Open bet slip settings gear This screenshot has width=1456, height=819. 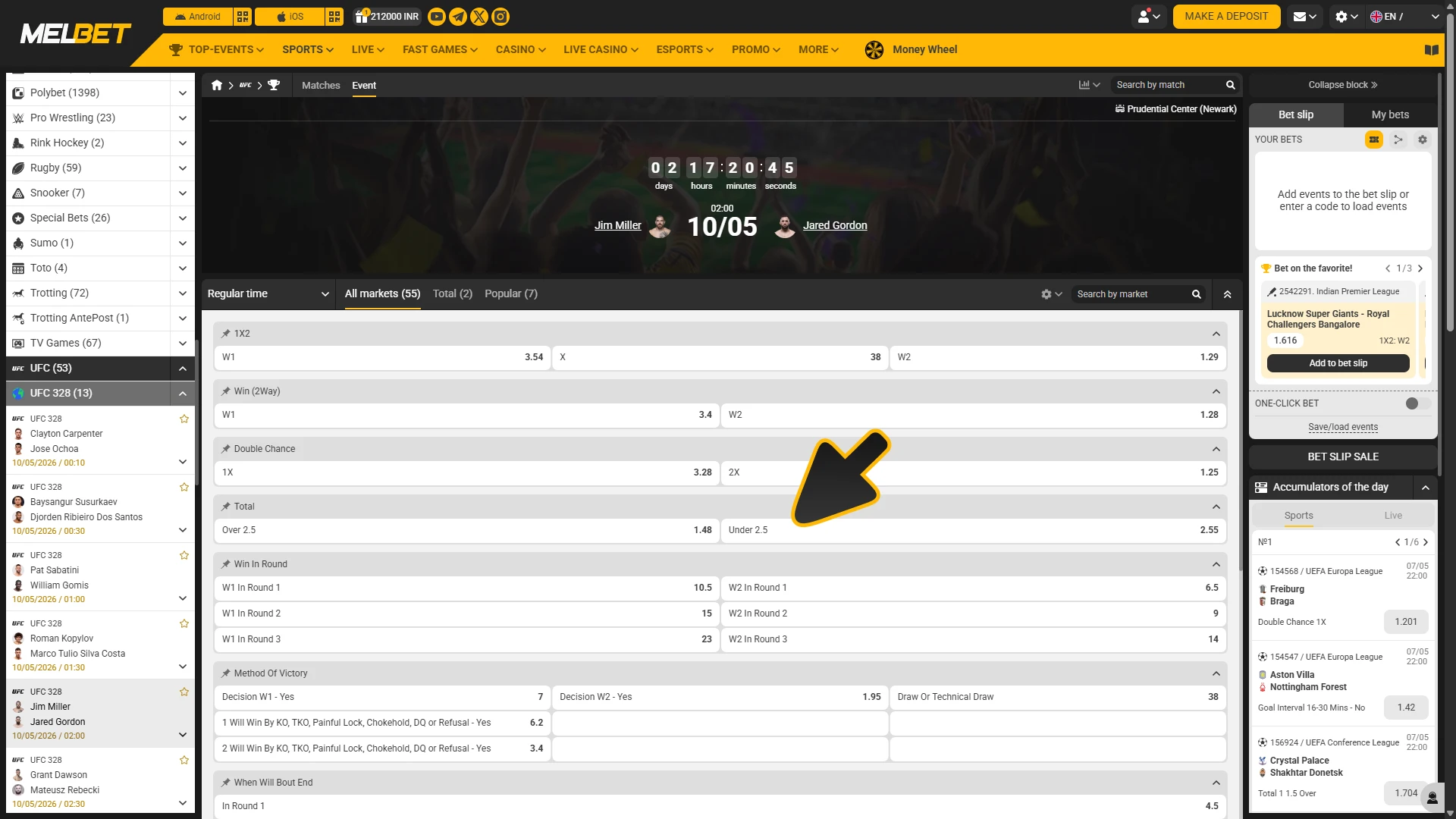tap(1423, 140)
